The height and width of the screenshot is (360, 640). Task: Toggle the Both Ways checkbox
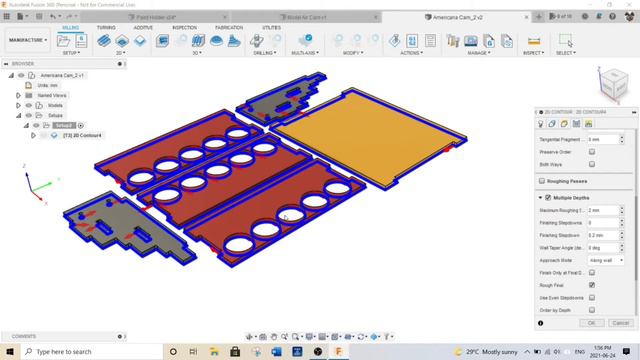point(592,164)
